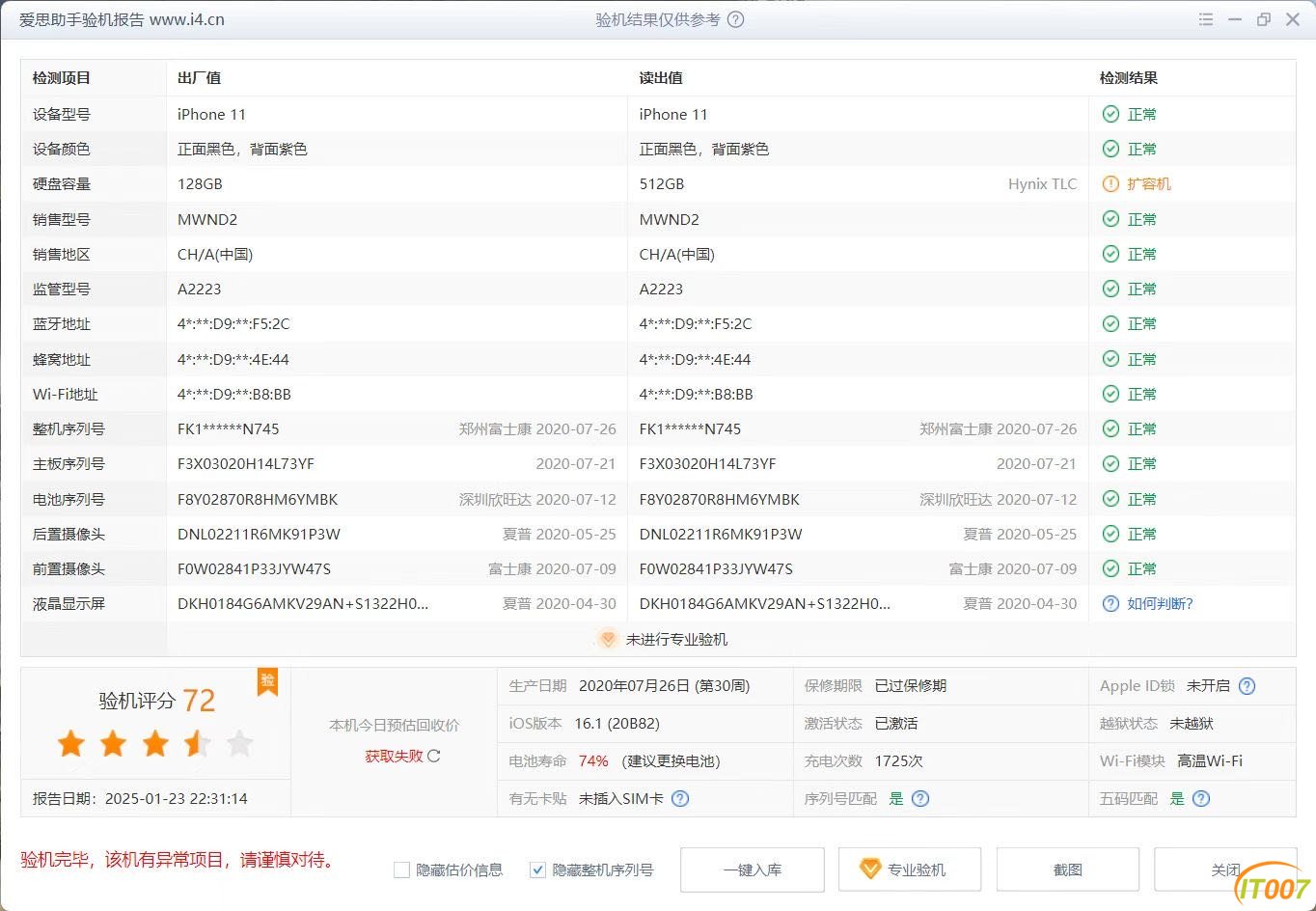Click the normal status icon for 后置摄像头
Screen dimensions: 1316x911
1110,534
